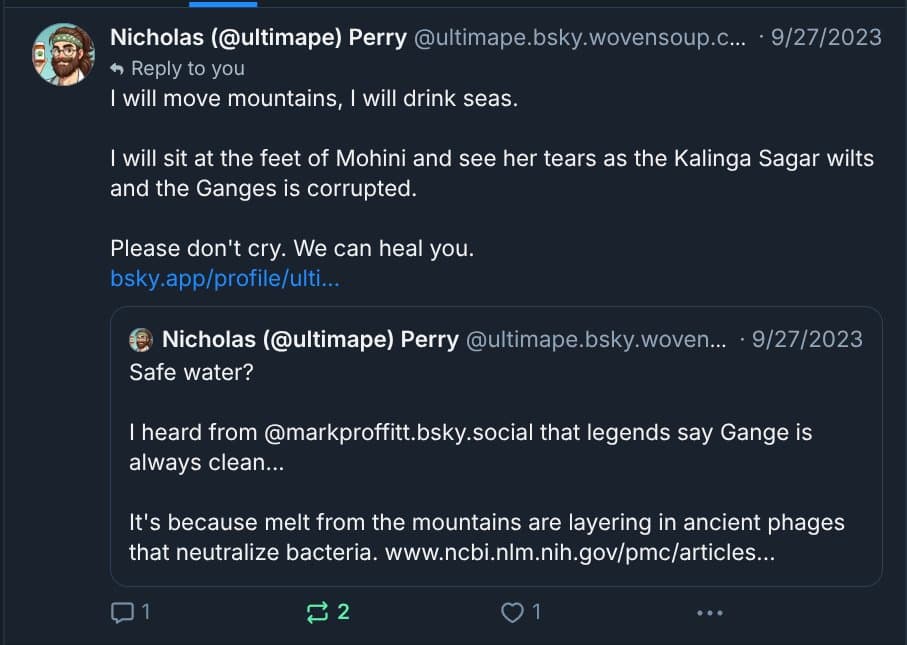
Task: Open the top 'Nicholas (@ultimape) Perry' display name
Action: 258,38
